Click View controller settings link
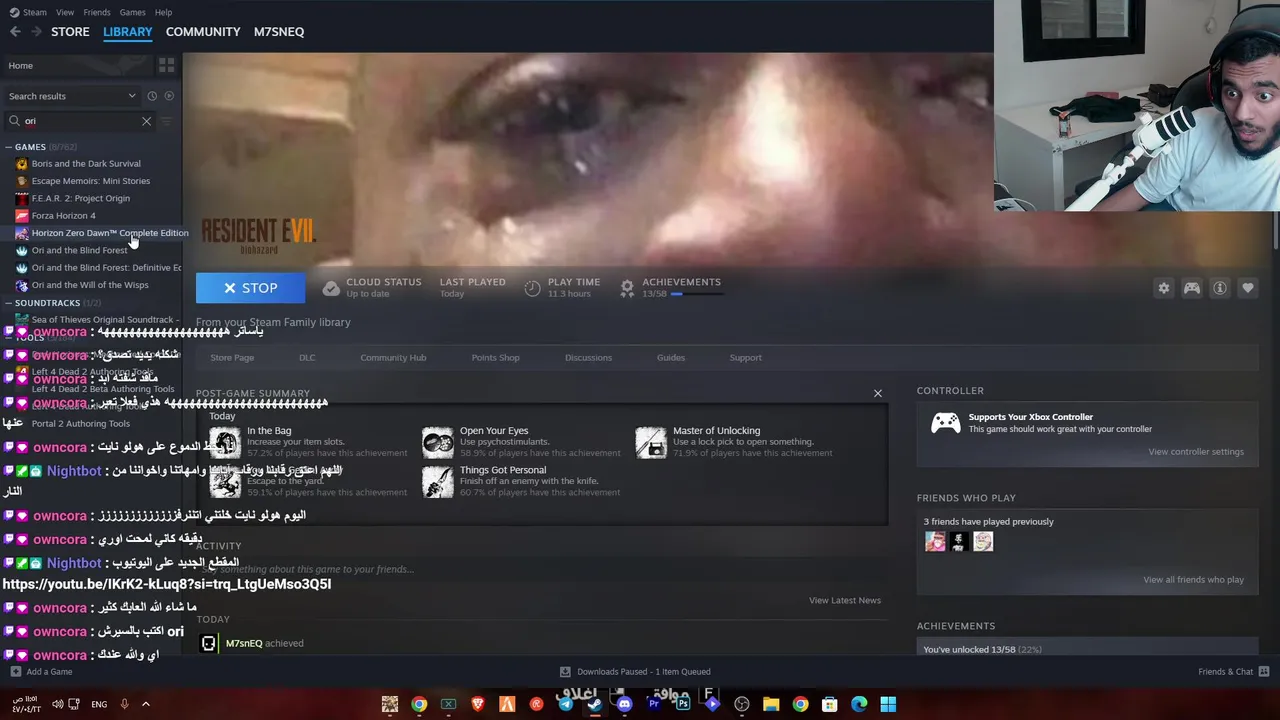Image resolution: width=1280 pixels, height=720 pixels. point(1196,452)
